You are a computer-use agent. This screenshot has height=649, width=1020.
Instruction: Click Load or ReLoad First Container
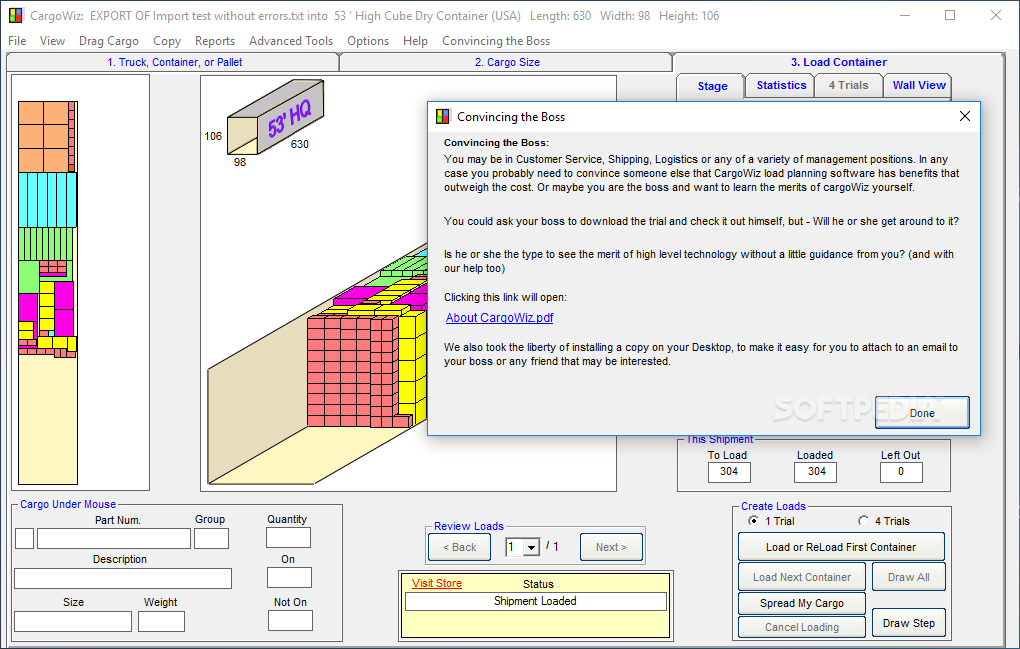(840, 548)
